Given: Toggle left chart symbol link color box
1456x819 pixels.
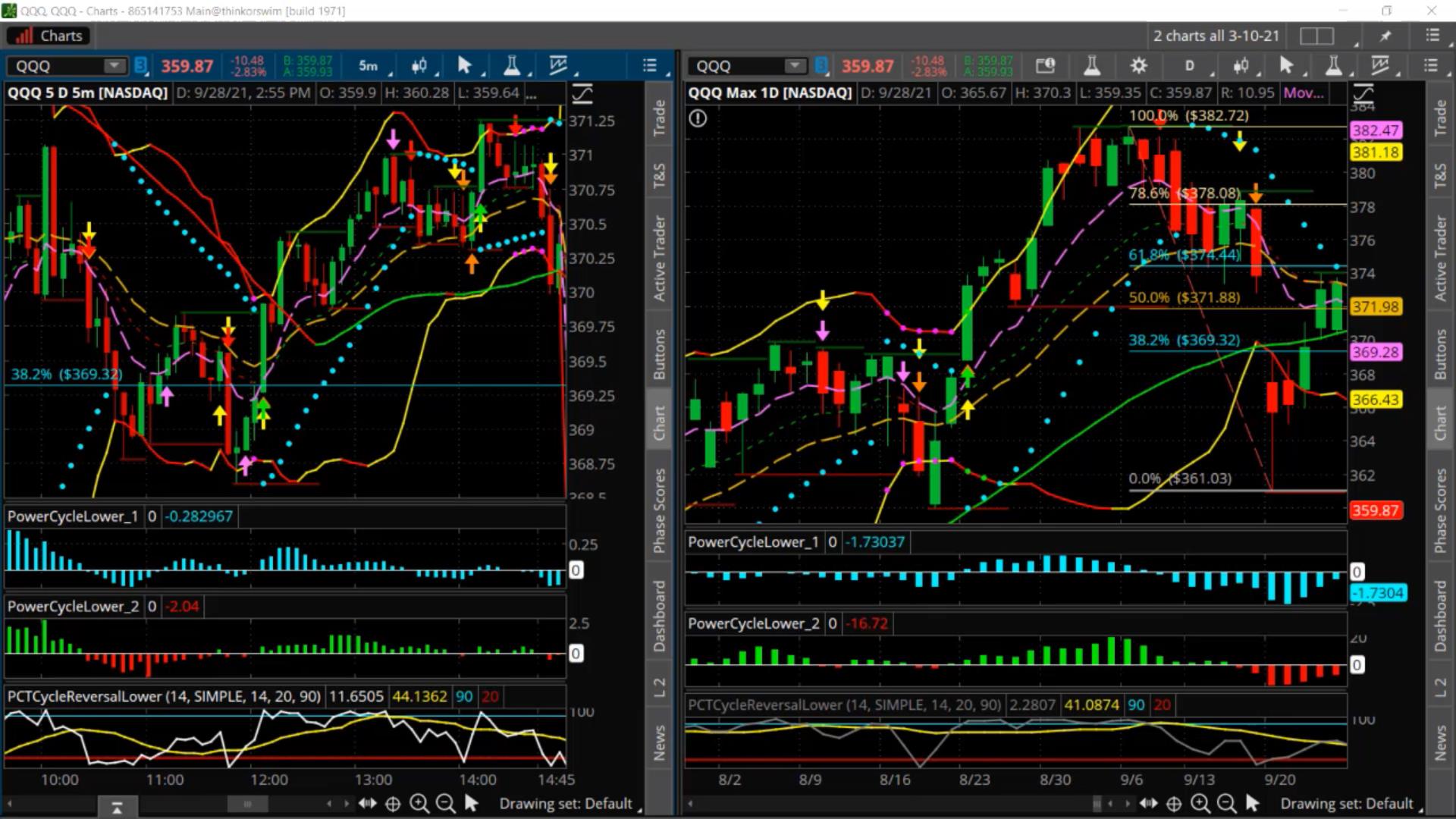Looking at the screenshot, I should pos(140,66).
